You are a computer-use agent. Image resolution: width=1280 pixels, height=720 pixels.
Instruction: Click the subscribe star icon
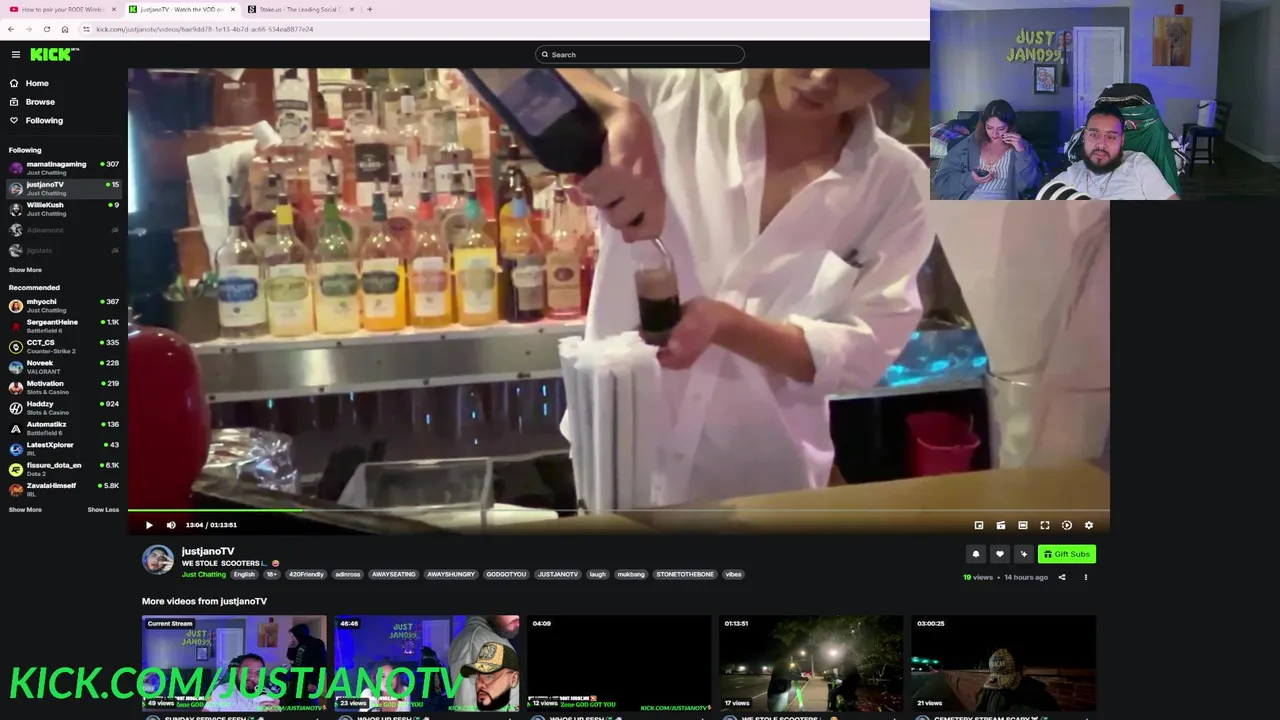point(1023,554)
